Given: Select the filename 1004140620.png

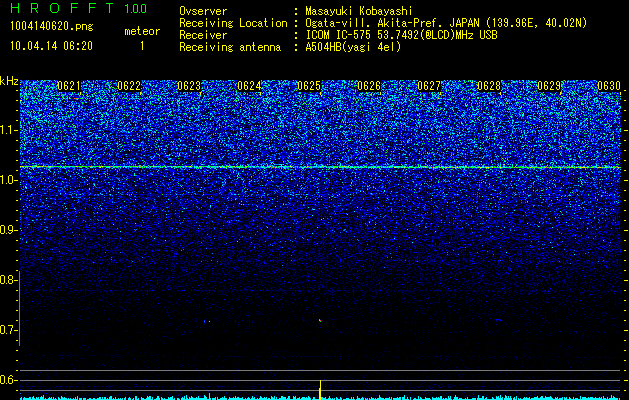Looking at the screenshot, I should (x=52, y=27).
